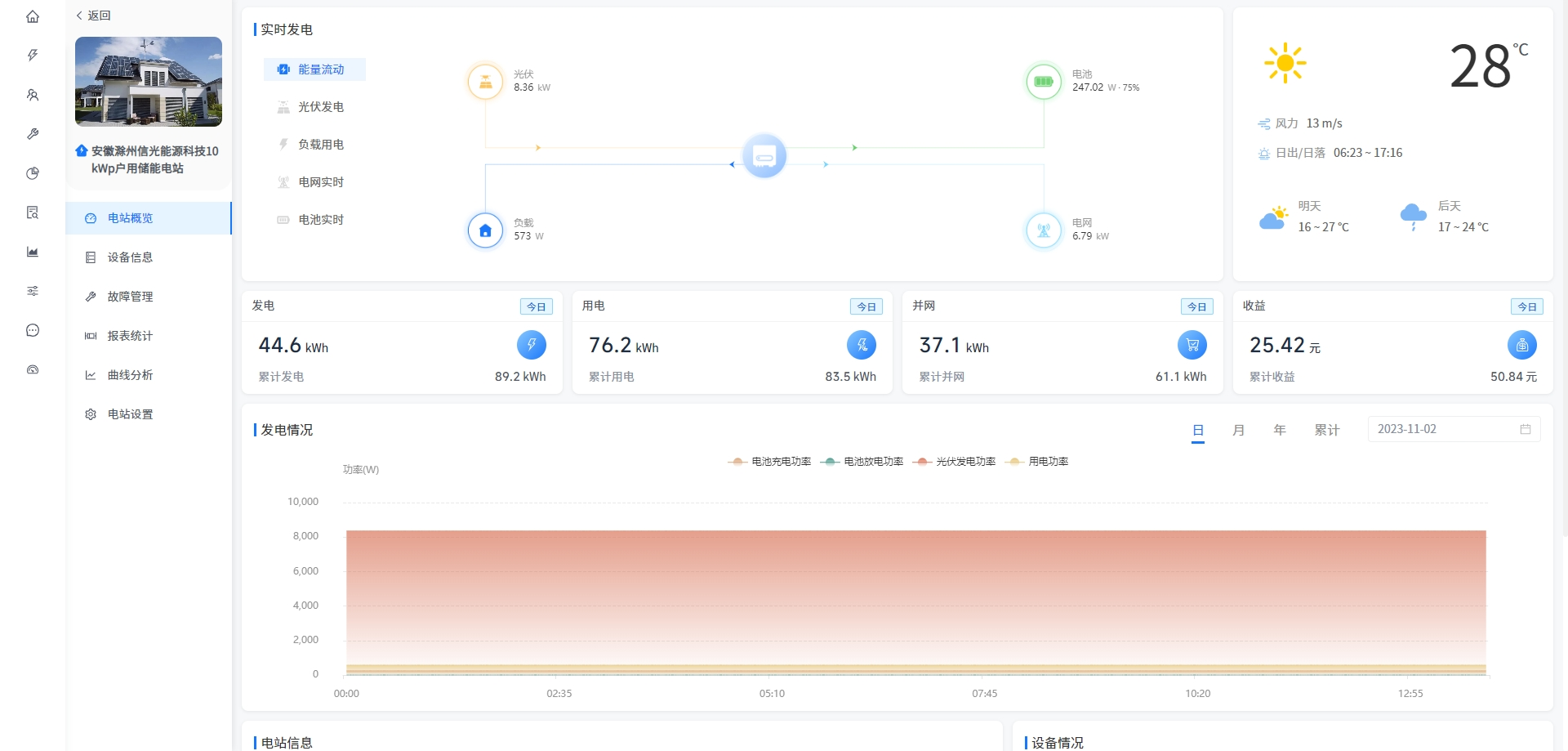Toggle the 电池放电功率 legend swatch
This screenshot has height=751, width=1568.
(831, 462)
